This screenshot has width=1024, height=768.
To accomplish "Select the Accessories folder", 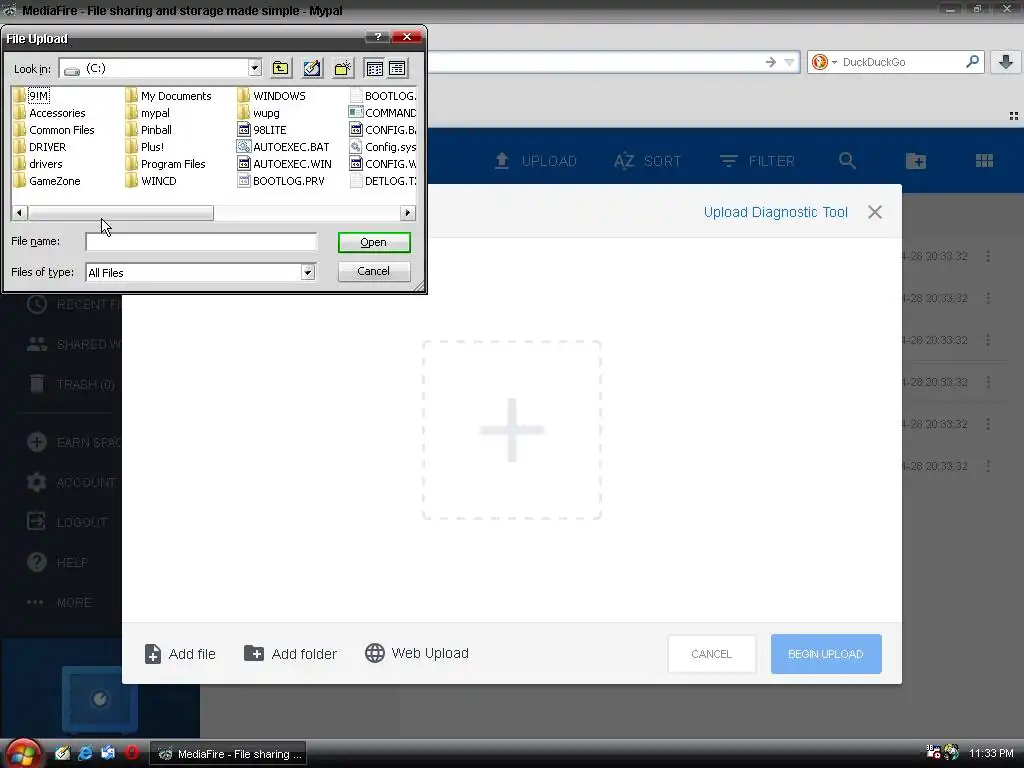I will [50, 113].
